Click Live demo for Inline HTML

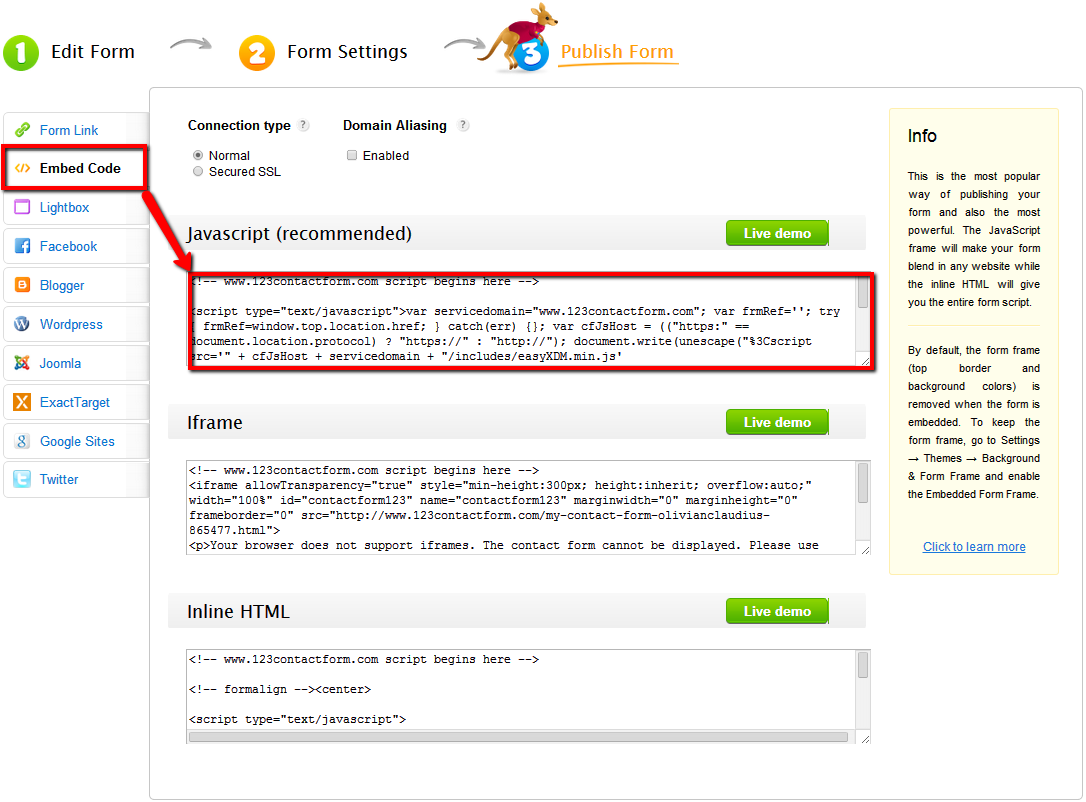pos(777,611)
